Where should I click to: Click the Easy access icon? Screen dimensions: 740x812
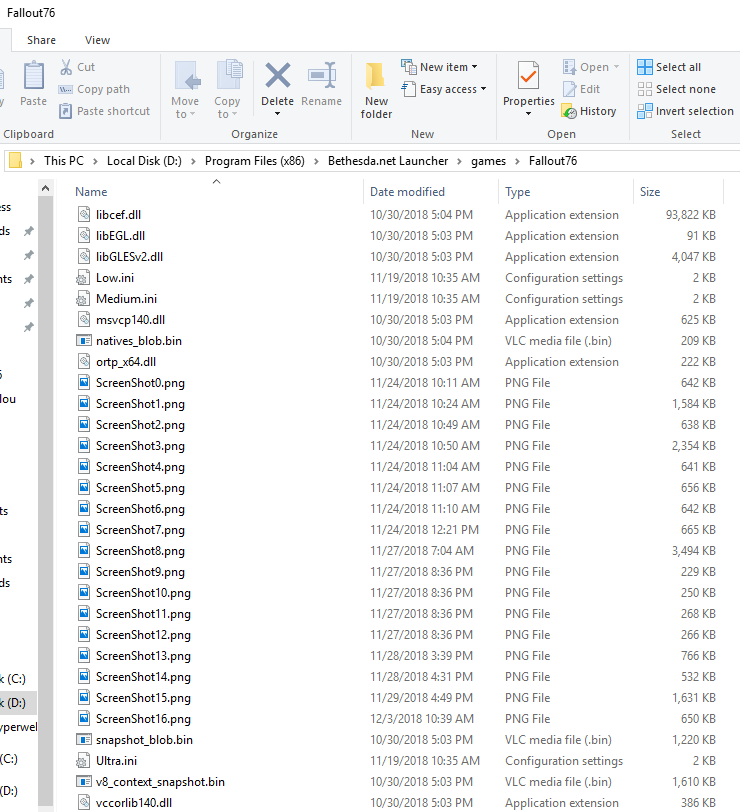(x=409, y=89)
